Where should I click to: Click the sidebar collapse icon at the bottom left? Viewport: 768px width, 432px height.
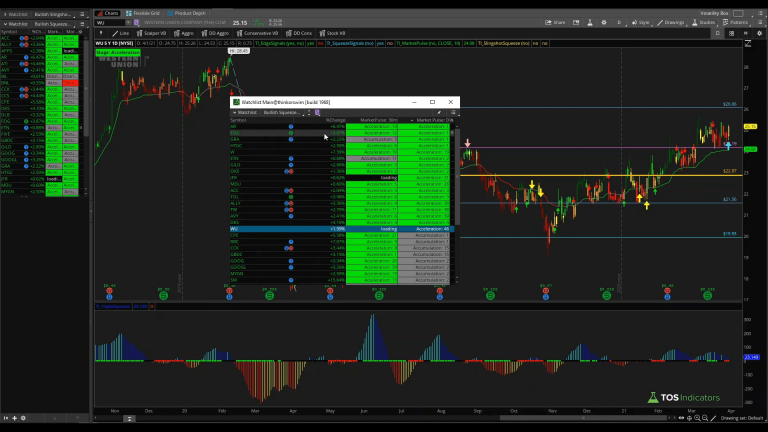coord(6,418)
